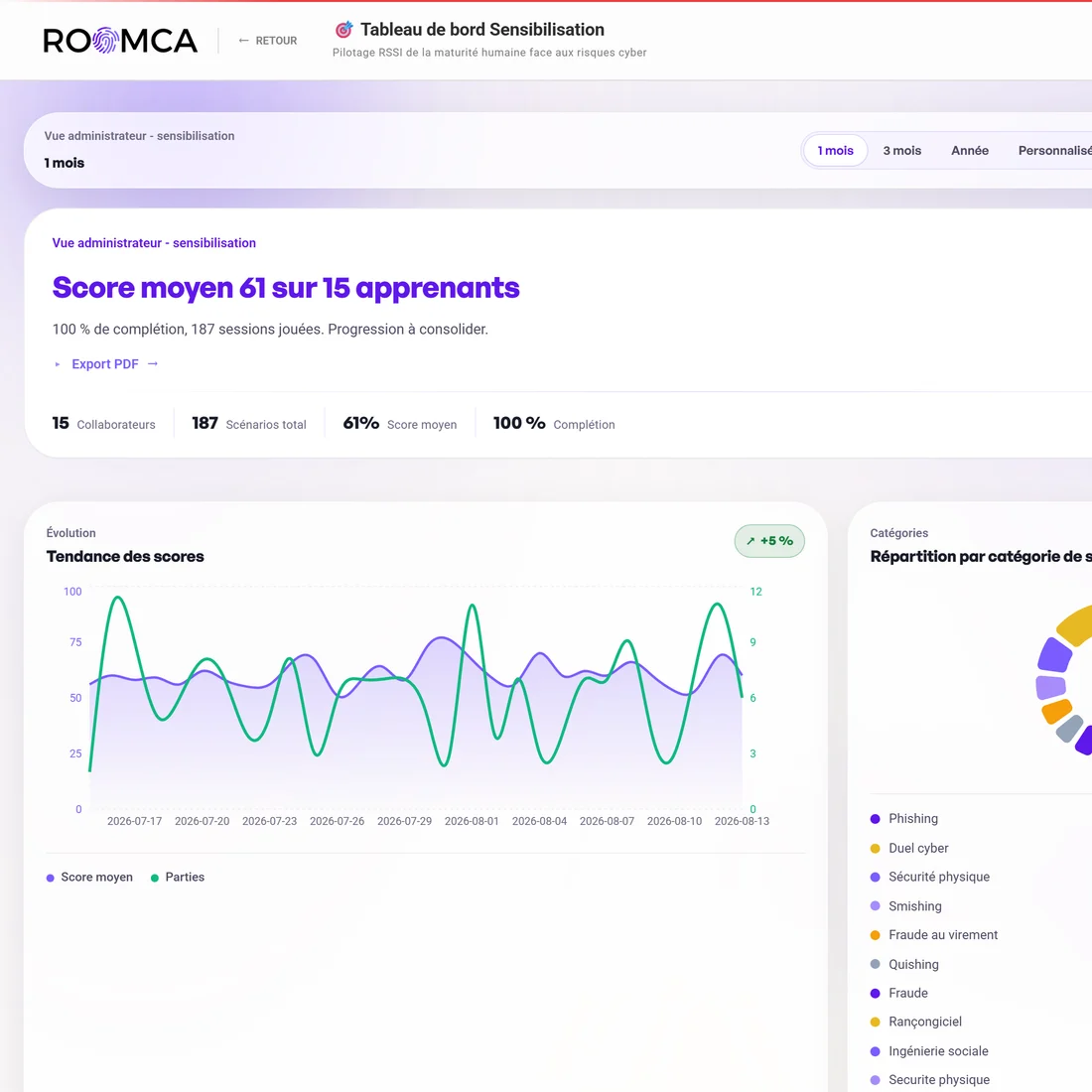Toggle the Score moyen legend series
The width and height of the screenshot is (1092, 1092).
pos(89,878)
